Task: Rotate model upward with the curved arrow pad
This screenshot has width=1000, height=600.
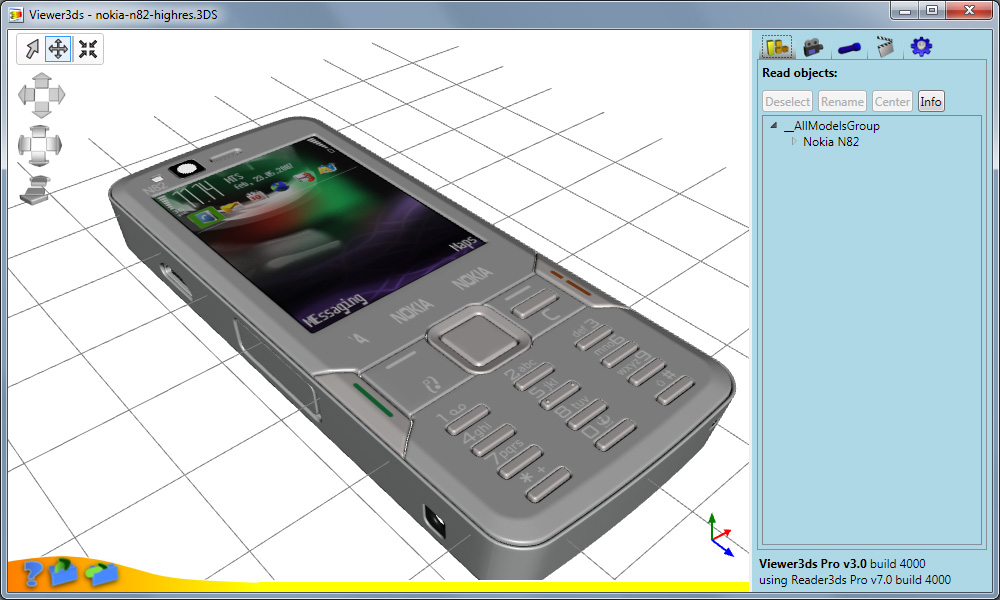Action: (40, 131)
